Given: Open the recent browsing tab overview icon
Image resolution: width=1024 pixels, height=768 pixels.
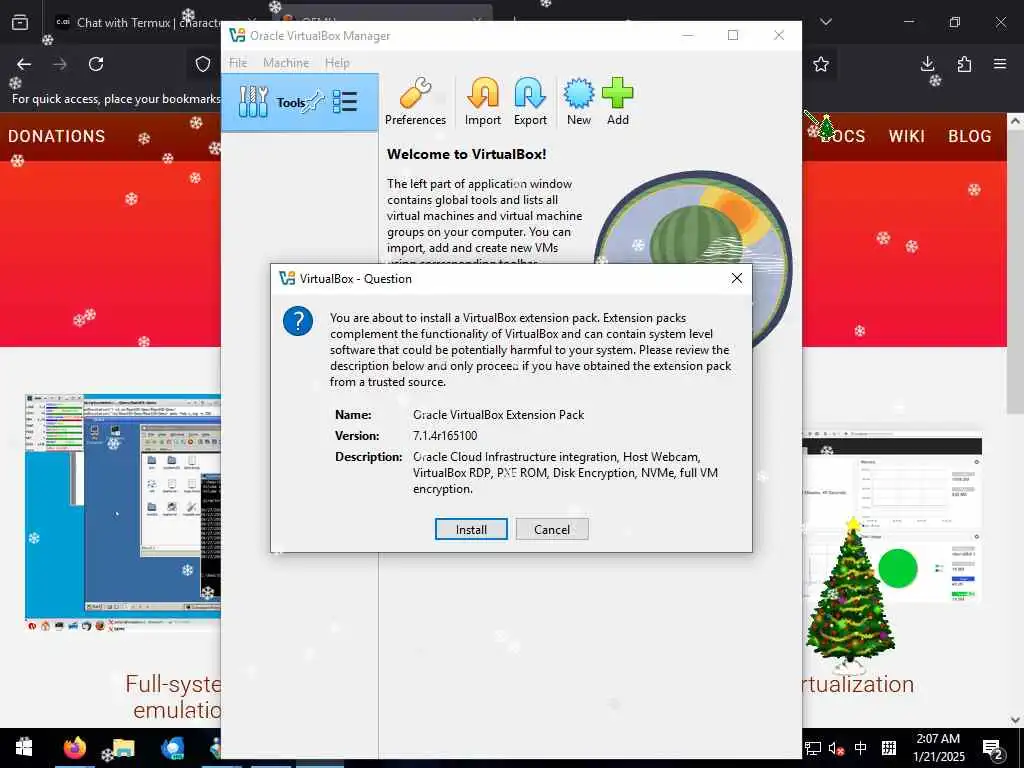Looking at the screenshot, I should point(20,22).
